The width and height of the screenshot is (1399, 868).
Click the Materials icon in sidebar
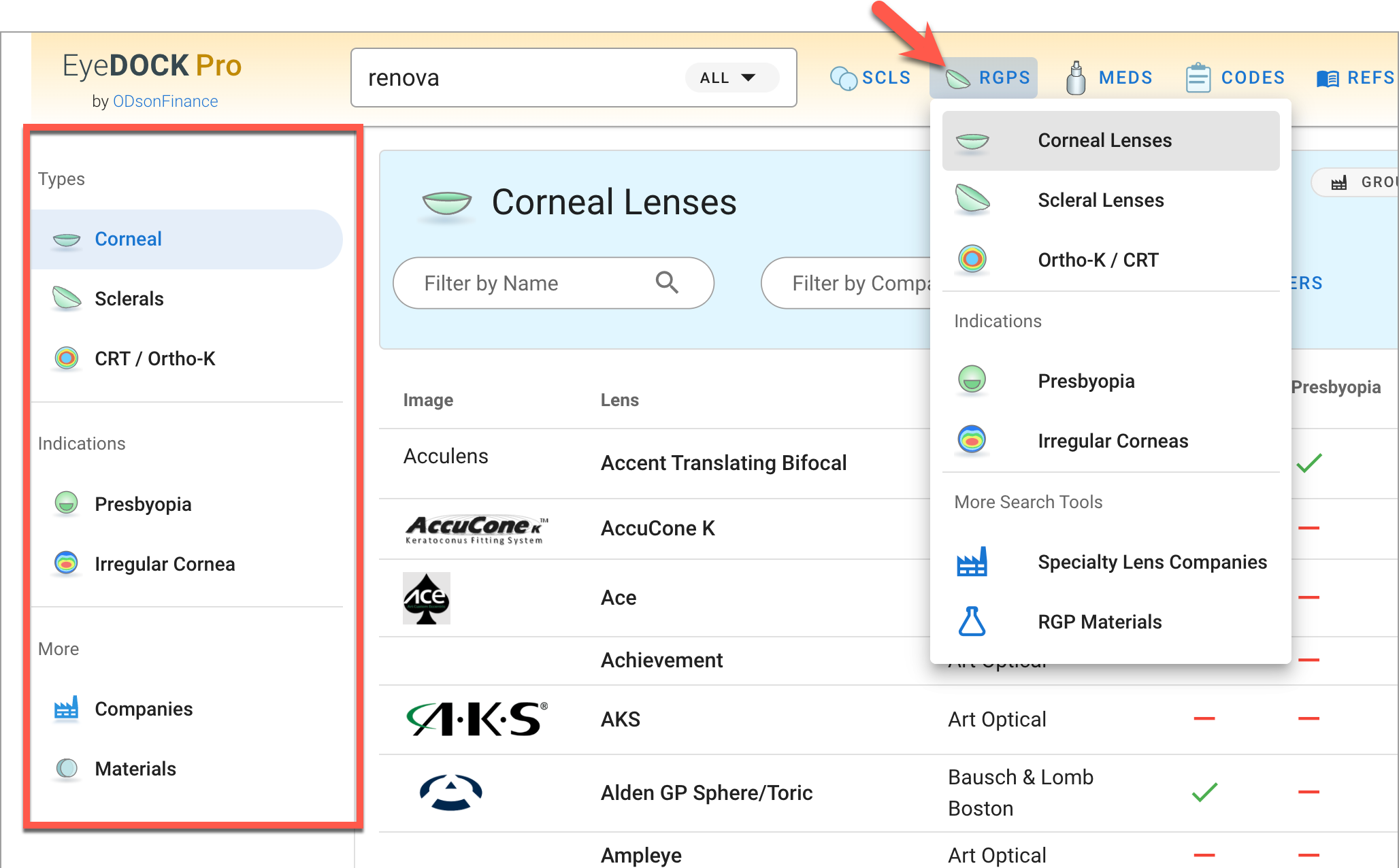(x=67, y=769)
